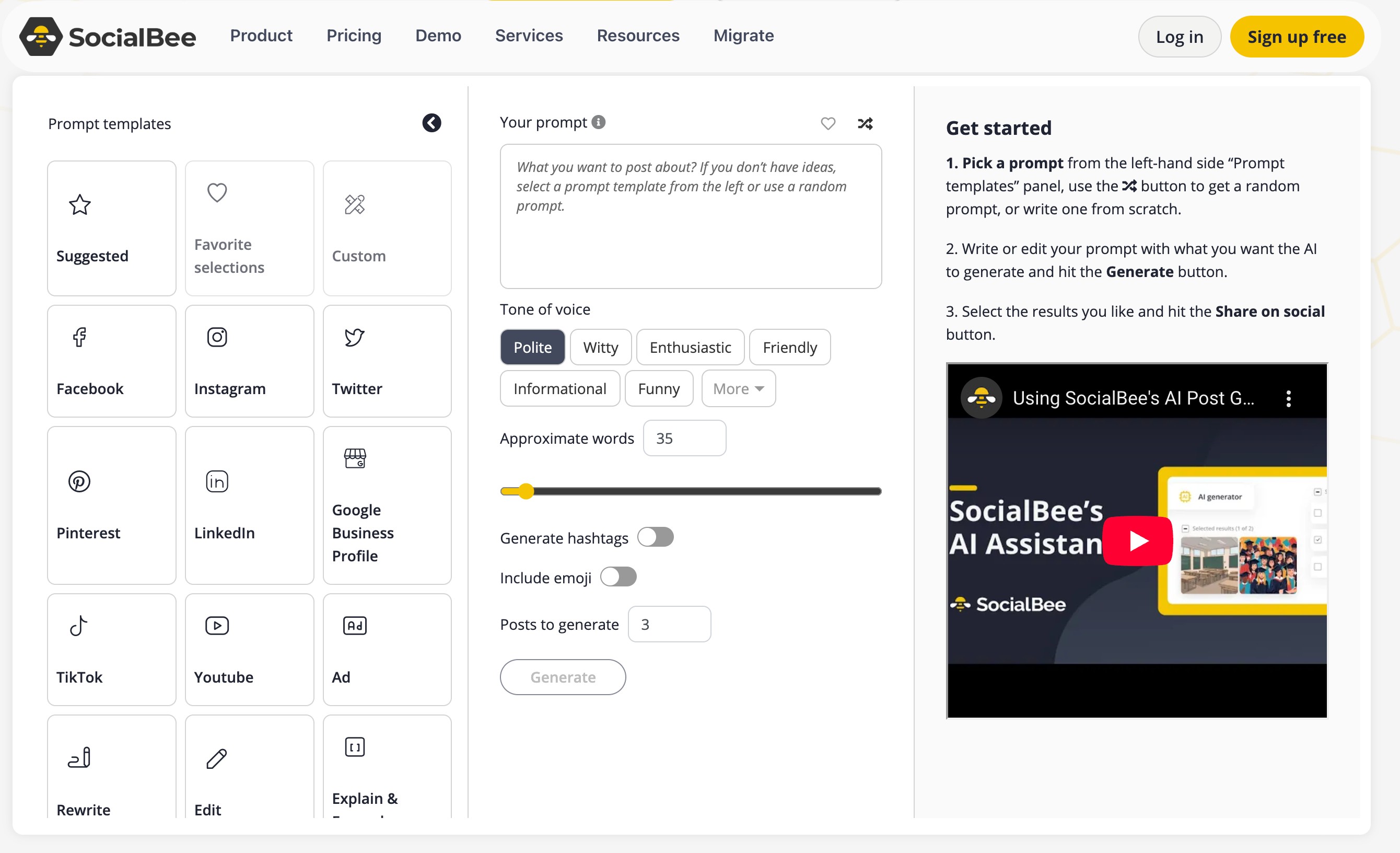Click the heart icon to favorite the prompt

point(828,123)
